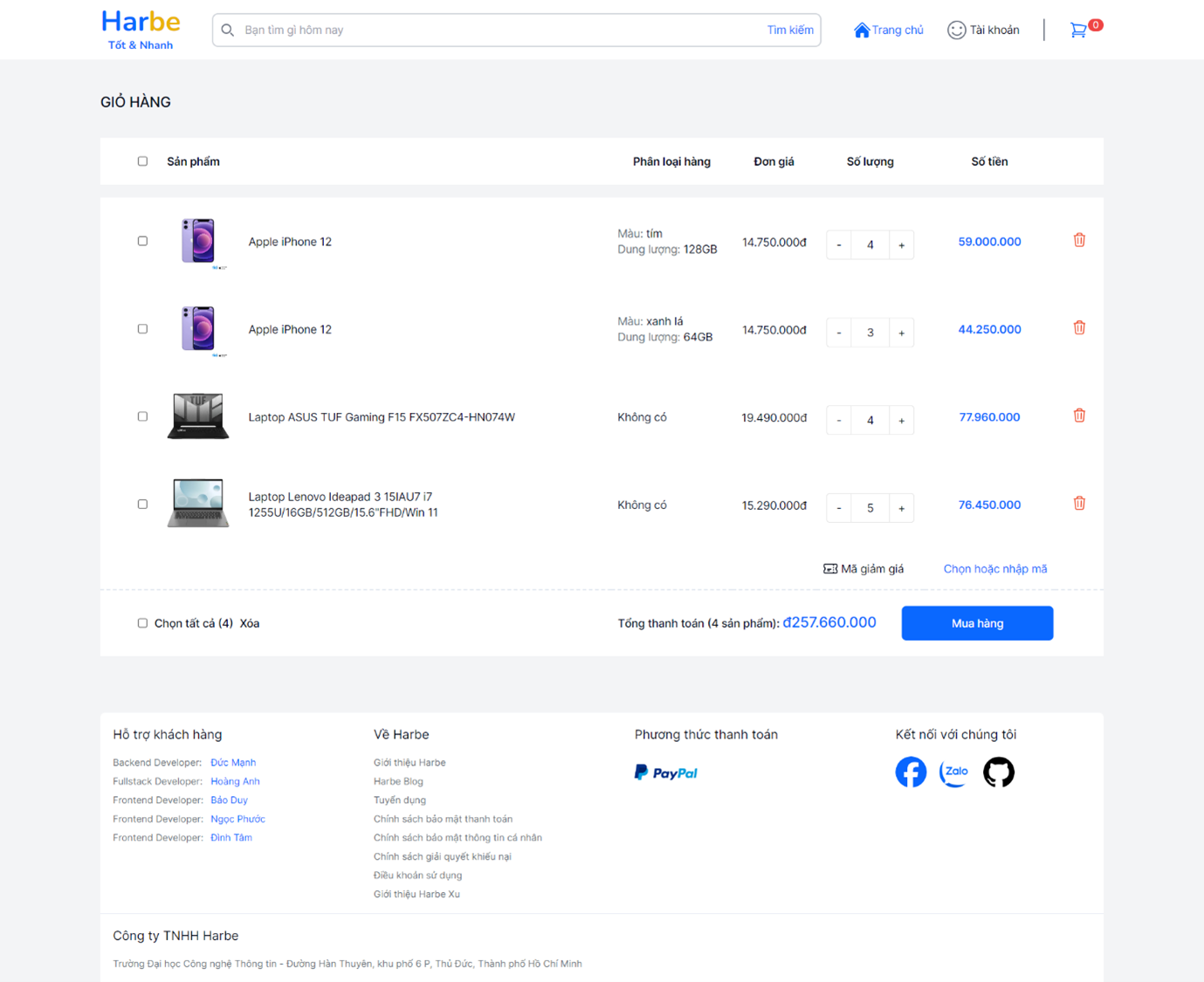Open the GitHub social icon
Image resolution: width=1204 pixels, height=982 pixels.
pos(999,772)
